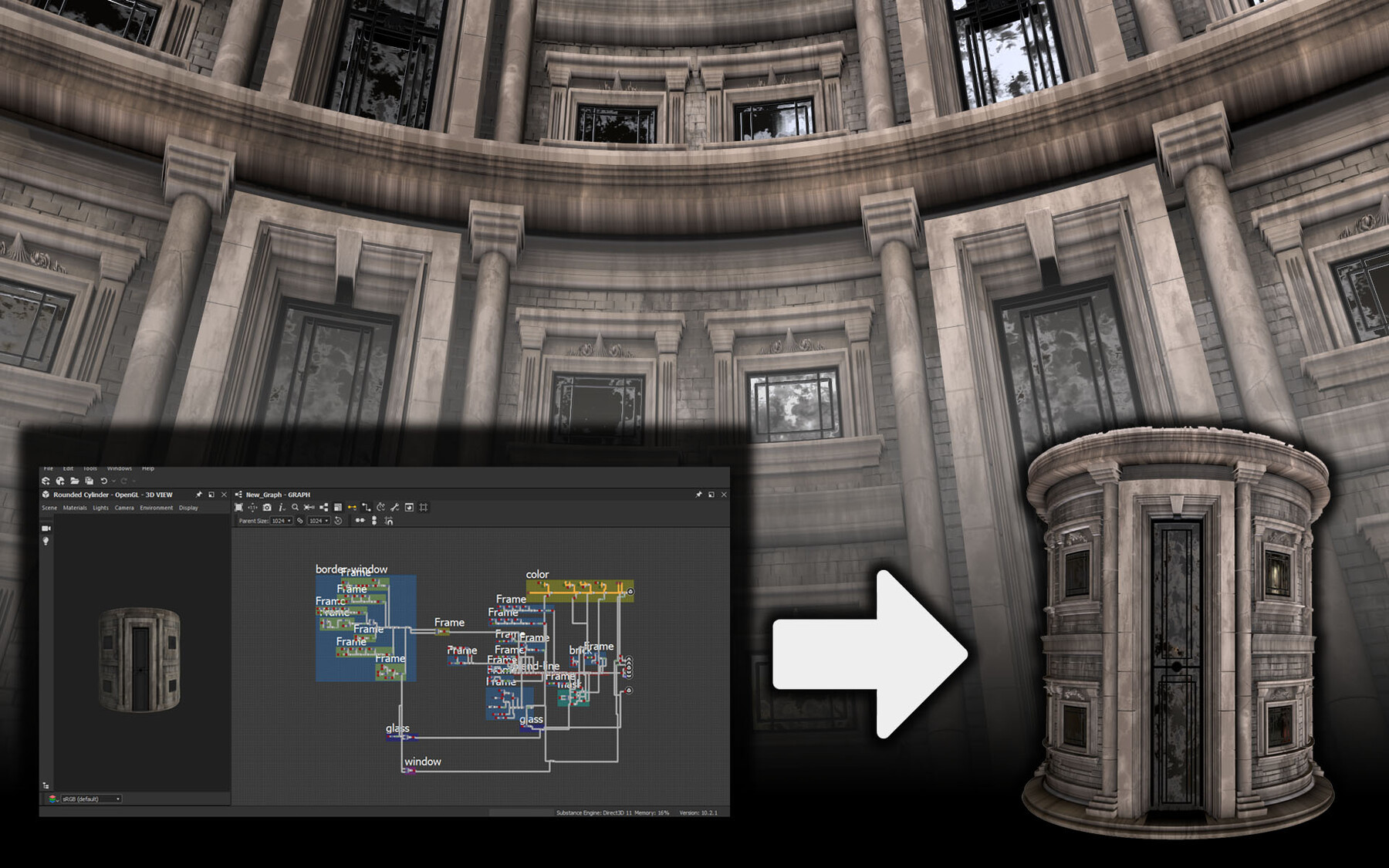Select the window node in graph
This screenshot has height=868, width=1389.
point(409,769)
